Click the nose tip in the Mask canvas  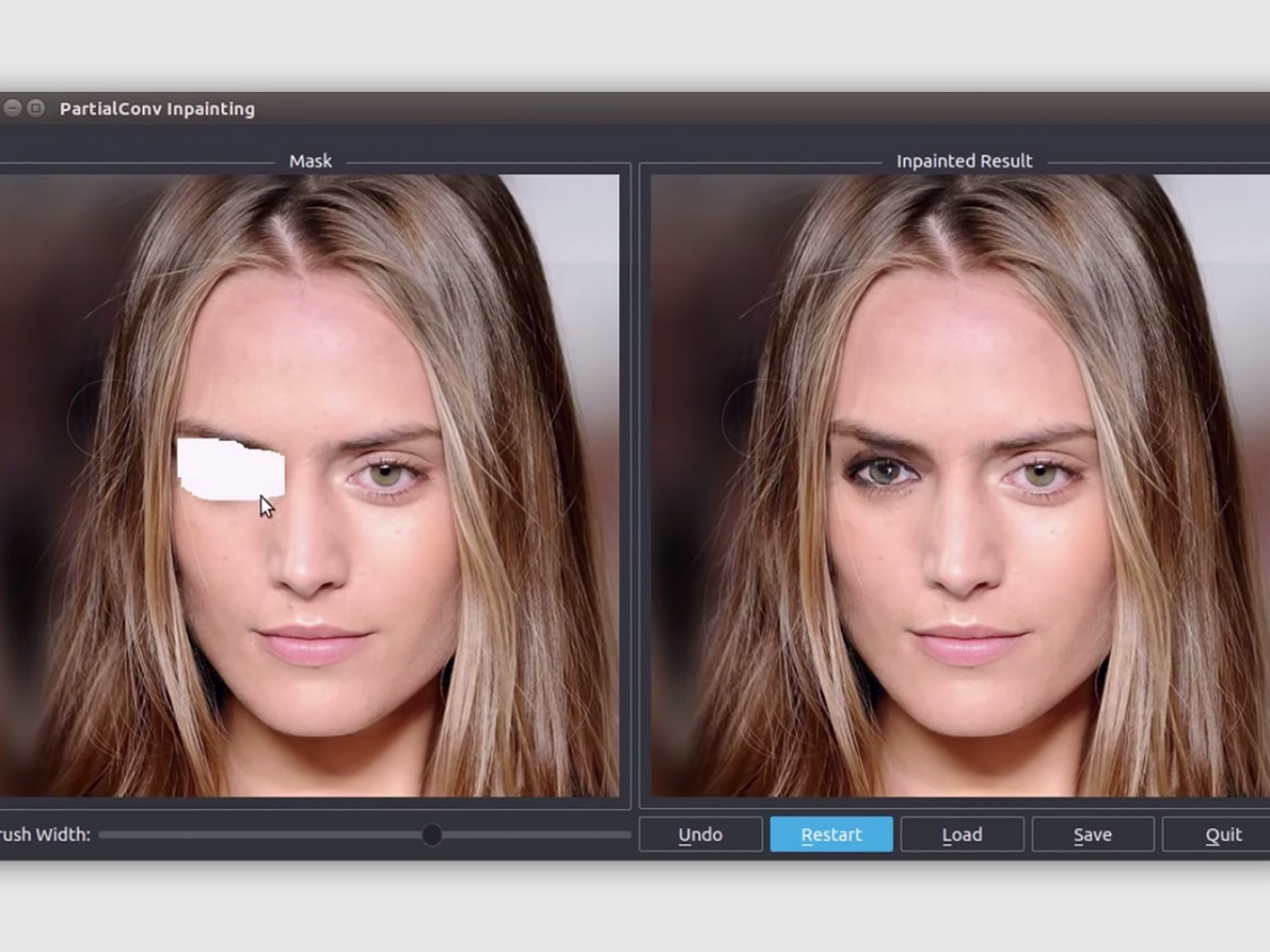tap(306, 575)
